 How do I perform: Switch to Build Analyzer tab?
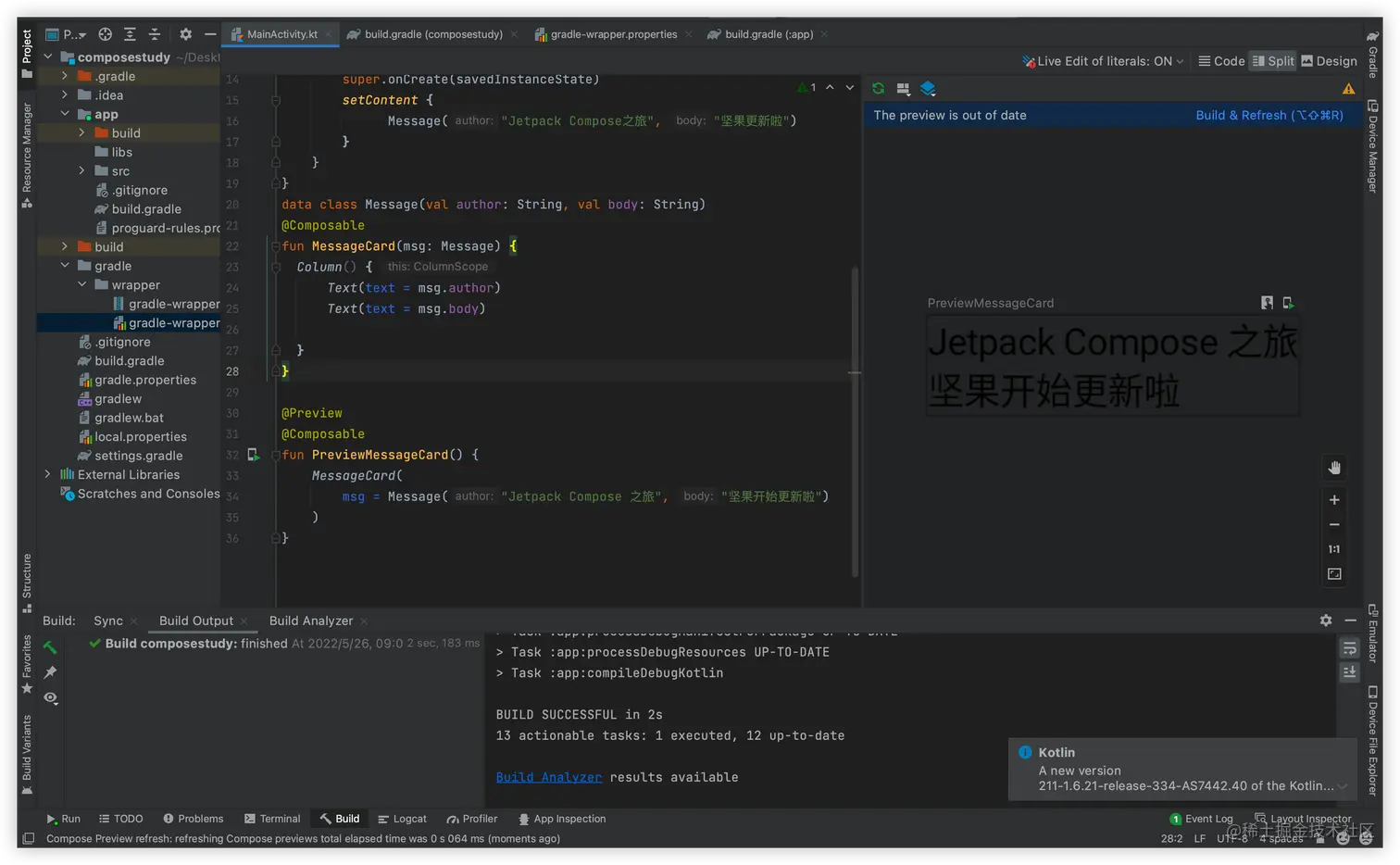point(310,621)
